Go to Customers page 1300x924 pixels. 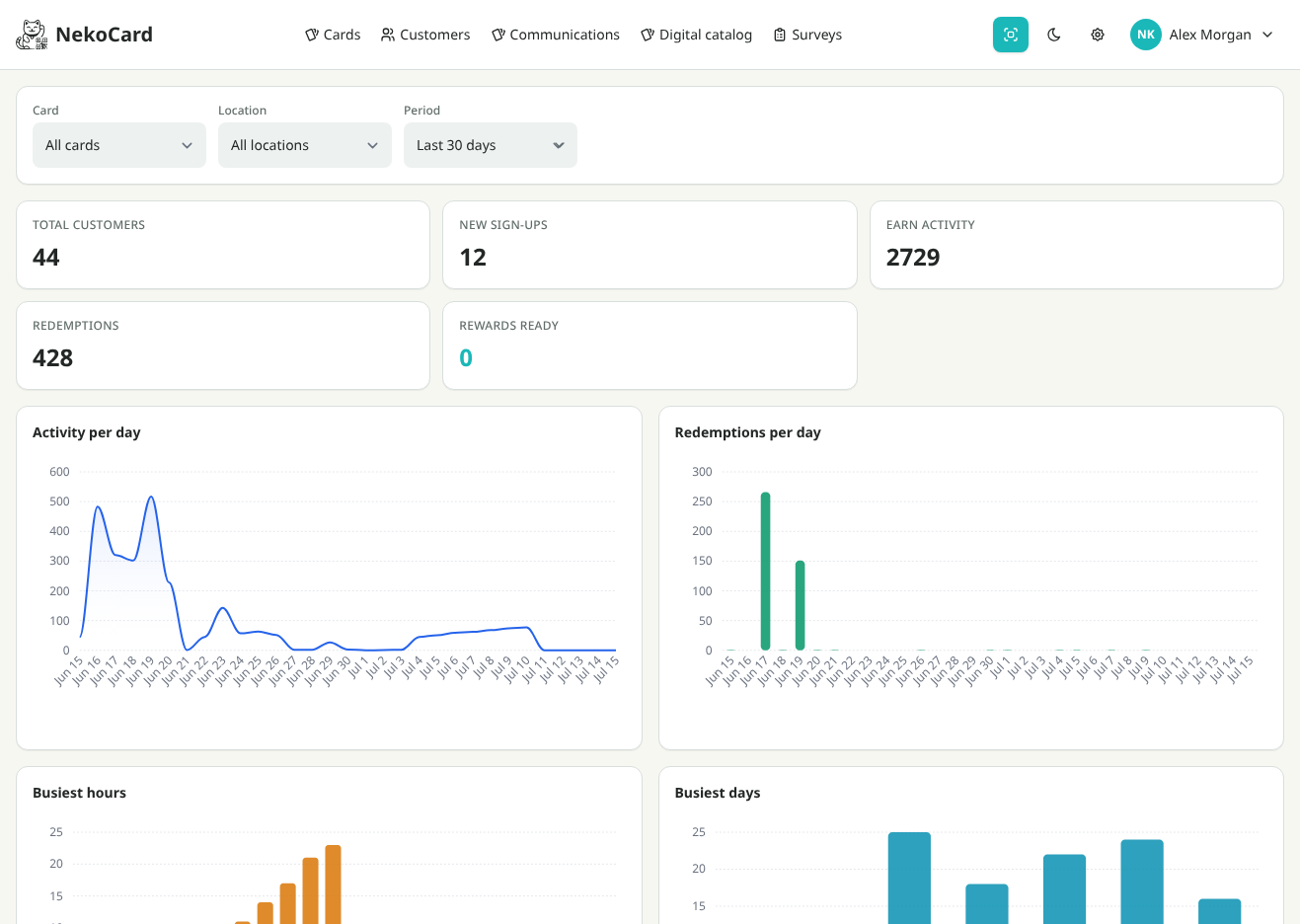pos(425,35)
